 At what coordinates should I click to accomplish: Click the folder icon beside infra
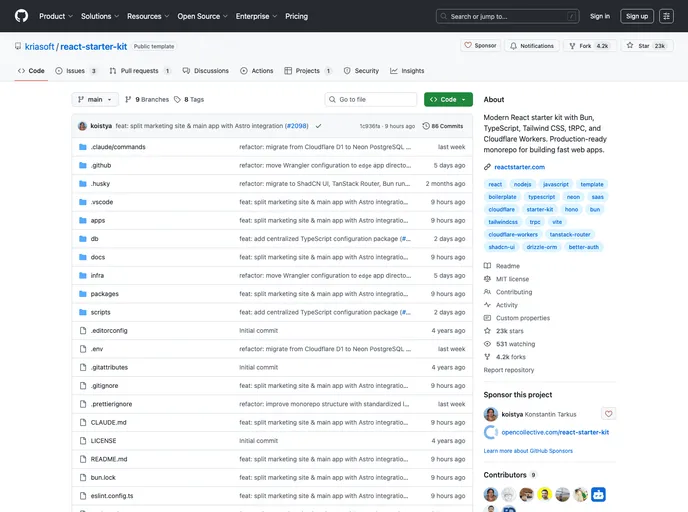click(82, 276)
